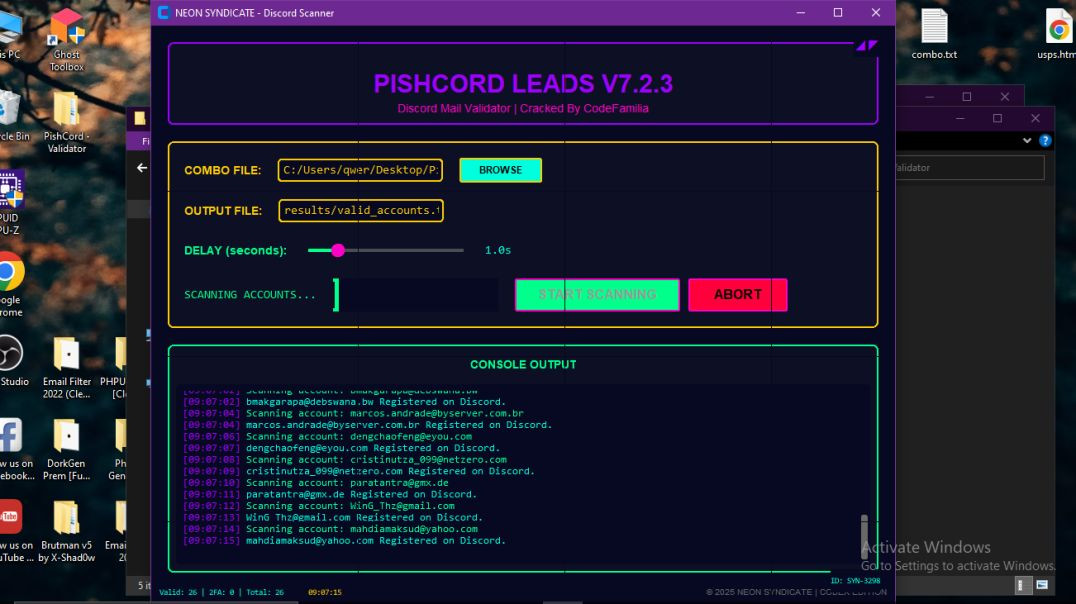Select the Email Filter 2022 folder icon
Screen dimensions: 1076x604
(67, 367)
